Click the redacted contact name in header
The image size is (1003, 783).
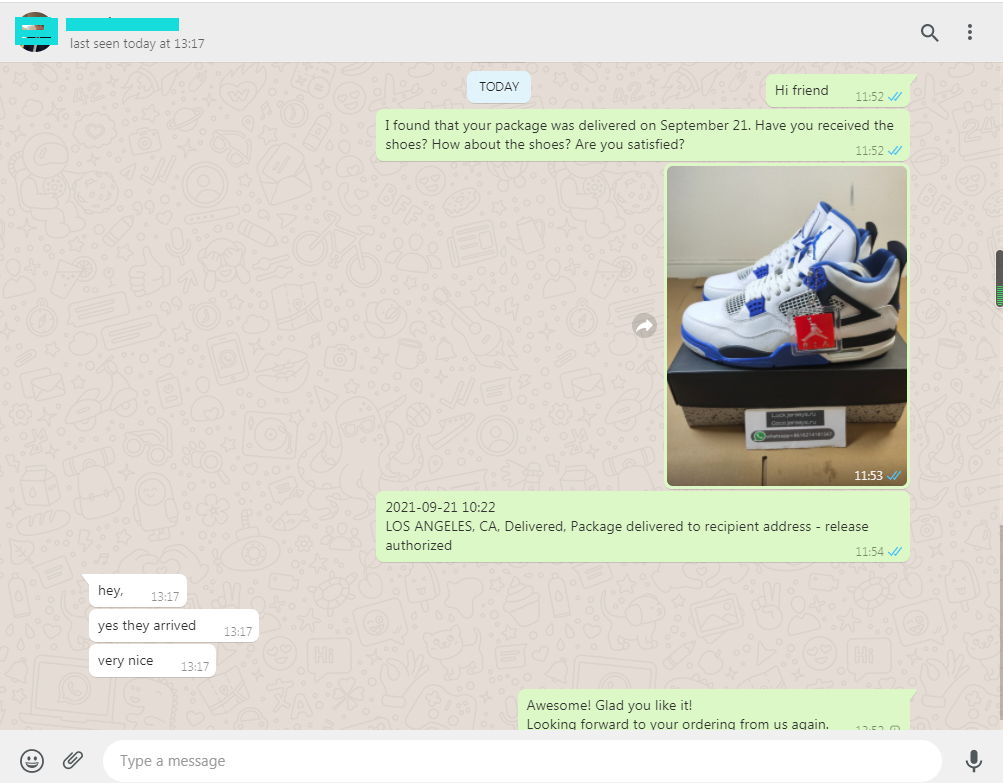point(123,23)
